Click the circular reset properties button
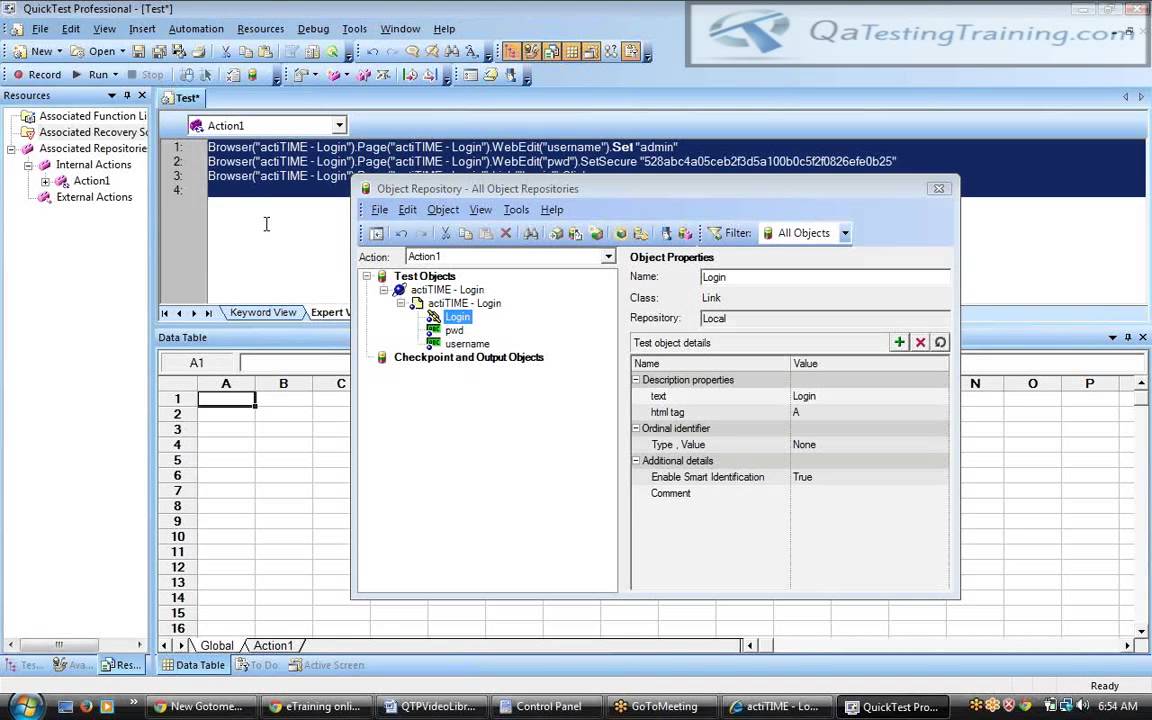 click(x=940, y=342)
